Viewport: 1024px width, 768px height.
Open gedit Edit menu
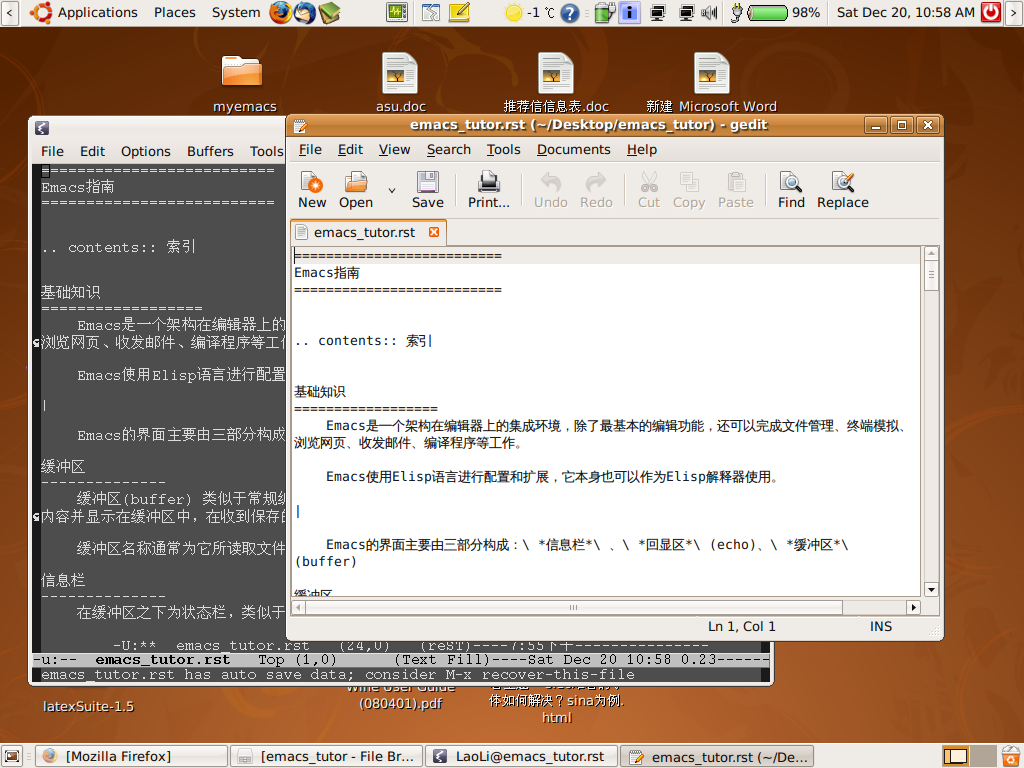(350, 150)
